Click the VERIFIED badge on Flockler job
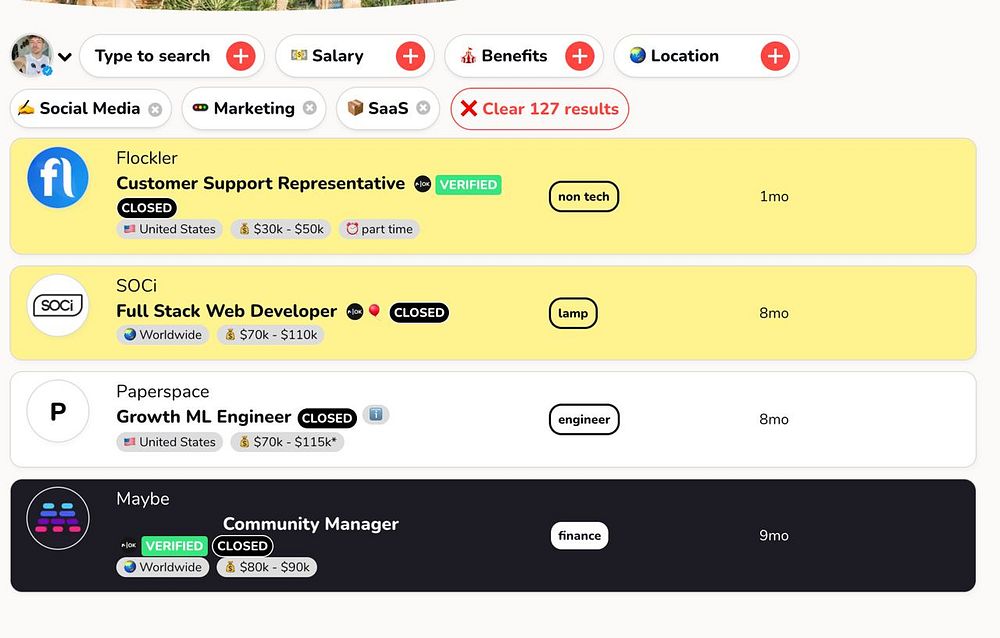This screenshot has height=638, width=1000. pyautogui.click(x=468, y=185)
